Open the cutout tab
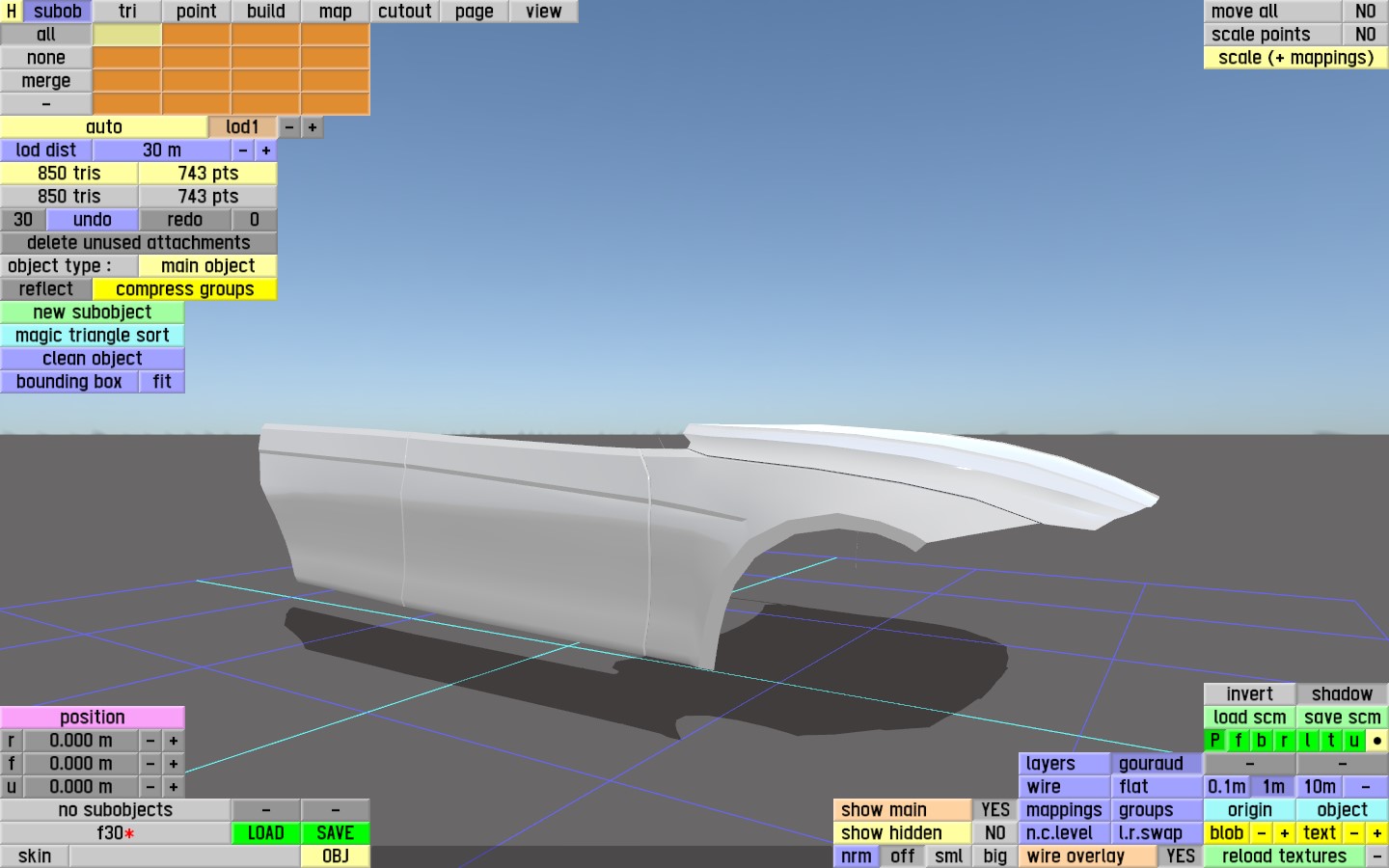Viewport: 1389px width, 868px height. (x=404, y=12)
